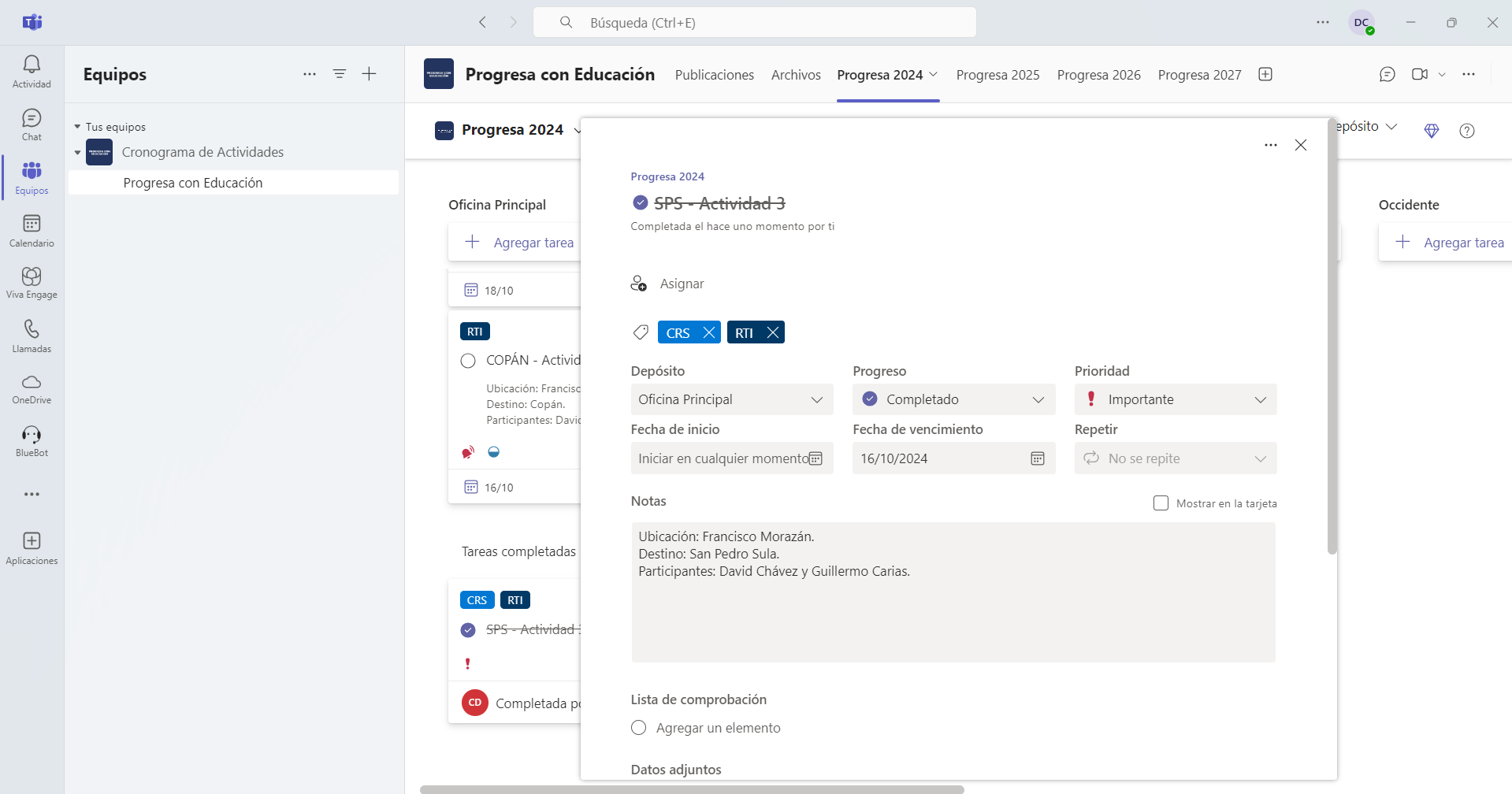
Task: Click the board horizontal scrollbar
Action: [x=692, y=789]
